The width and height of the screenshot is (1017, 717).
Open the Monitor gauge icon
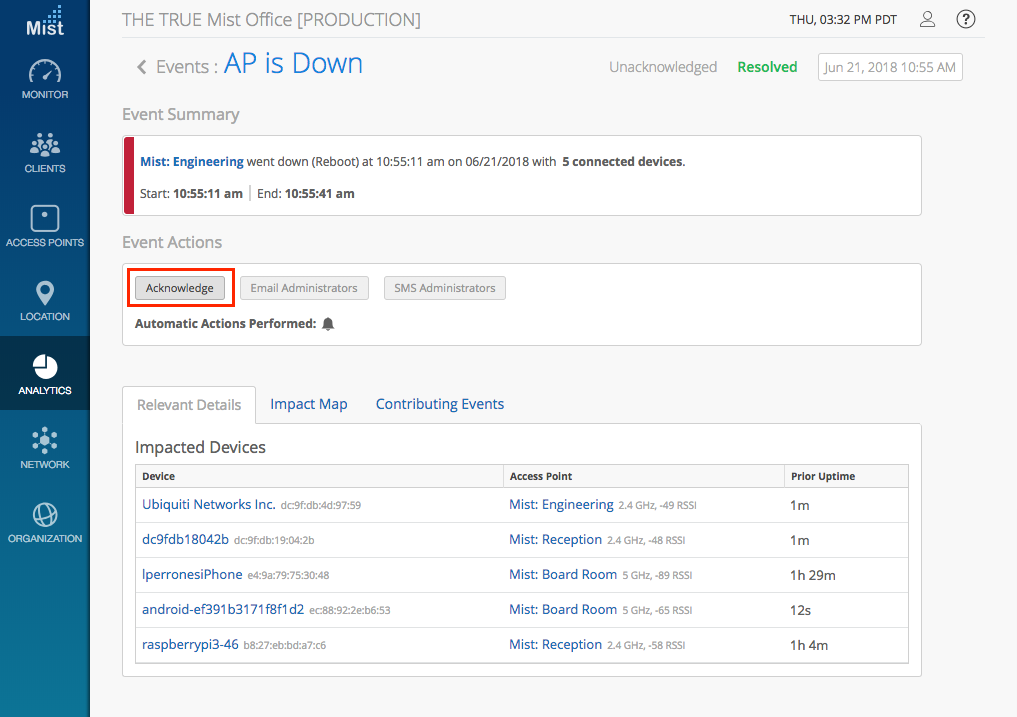pyautogui.click(x=45, y=73)
